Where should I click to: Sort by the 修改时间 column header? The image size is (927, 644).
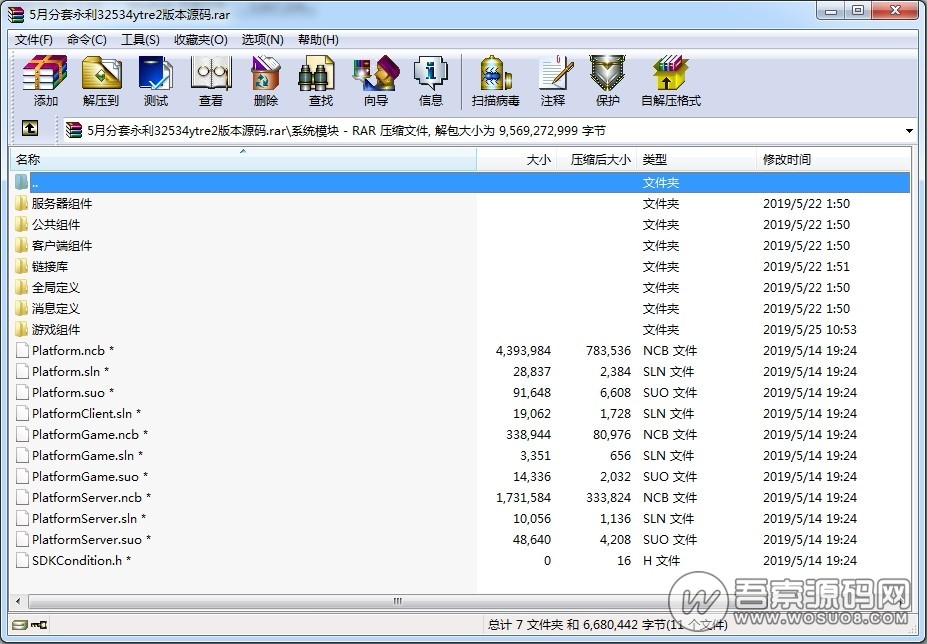[834, 160]
